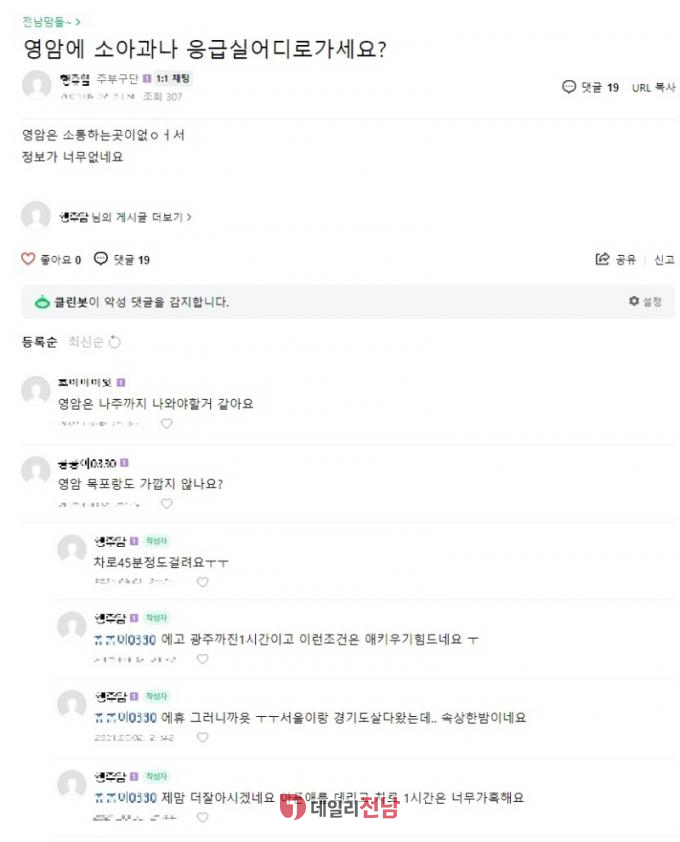Click the 공유 share icon
Viewport: 680px width, 842px height.
(x=602, y=259)
